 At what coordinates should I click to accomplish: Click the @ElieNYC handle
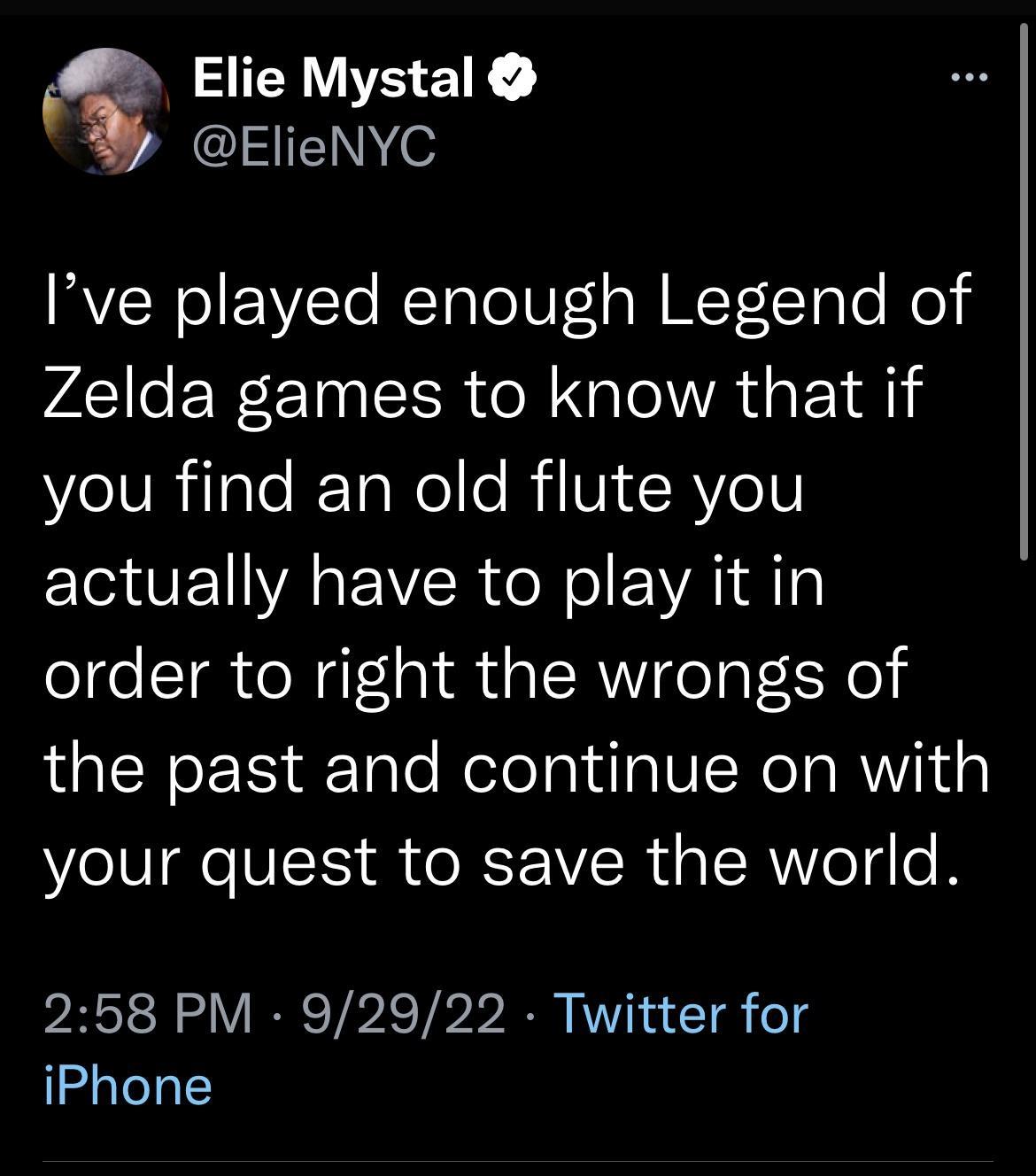(x=314, y=146)
